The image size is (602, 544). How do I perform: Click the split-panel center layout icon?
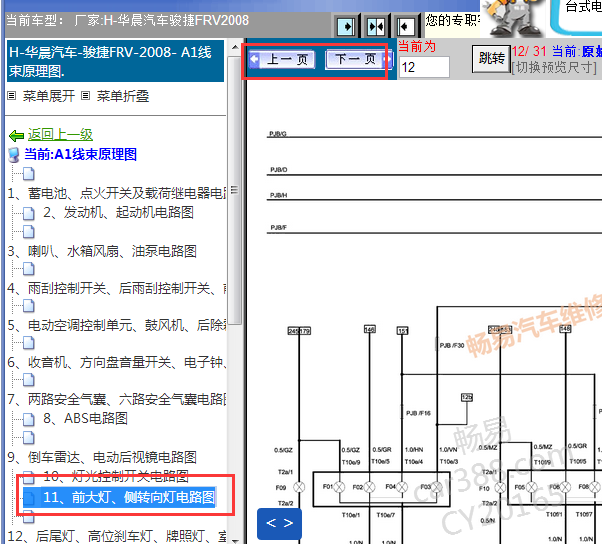point(375,27)
